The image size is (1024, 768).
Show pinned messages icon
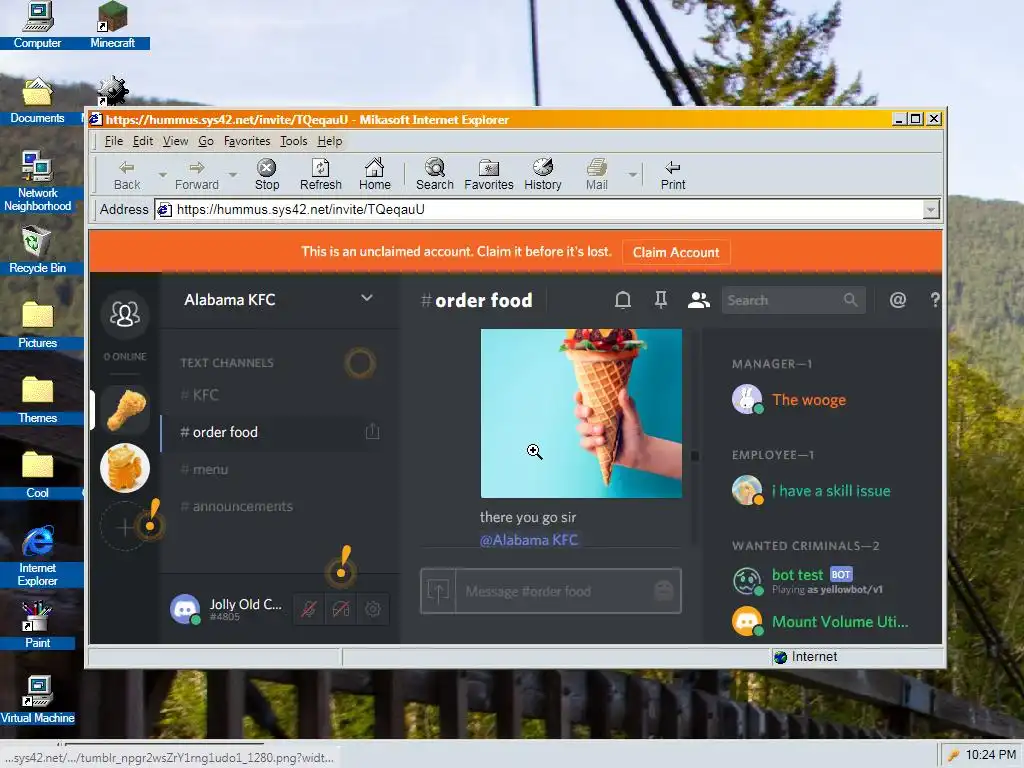660,300
